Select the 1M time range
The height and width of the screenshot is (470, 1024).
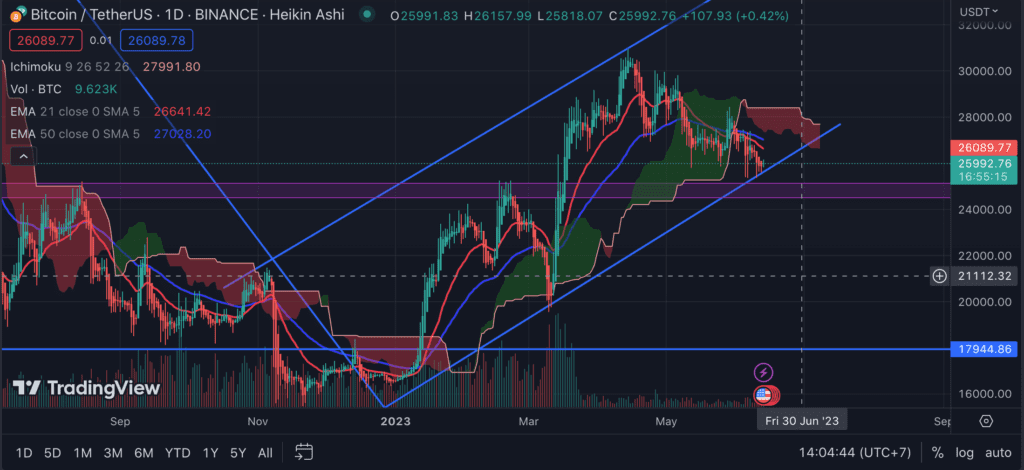pos(82,452)
